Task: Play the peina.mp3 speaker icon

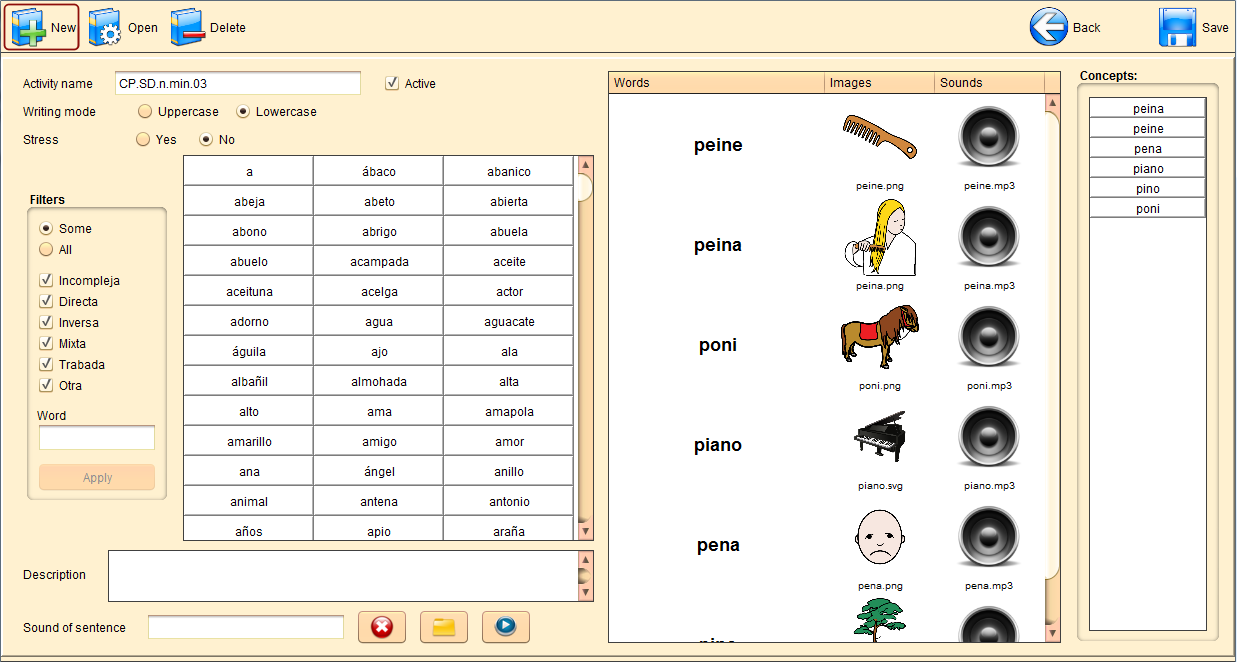Action: pos(988,237)
